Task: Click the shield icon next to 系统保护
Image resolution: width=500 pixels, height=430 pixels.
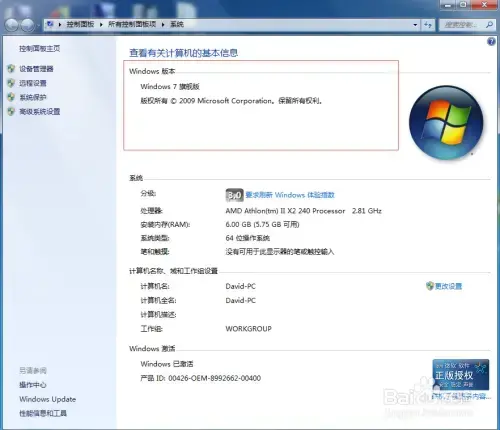Action: tap(11, 97)
